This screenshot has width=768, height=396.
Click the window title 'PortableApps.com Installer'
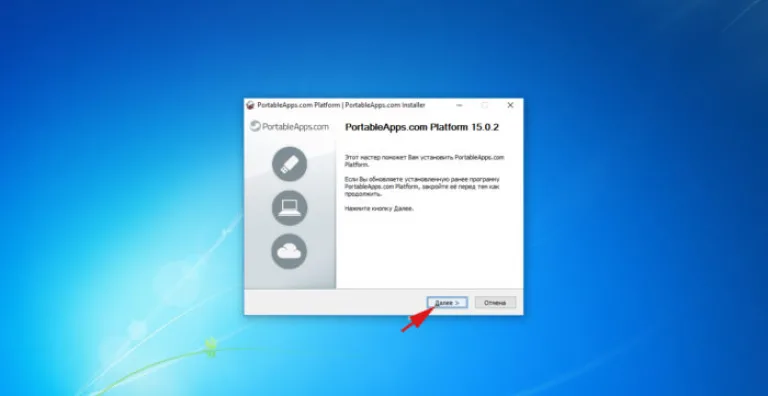point(385,105)
